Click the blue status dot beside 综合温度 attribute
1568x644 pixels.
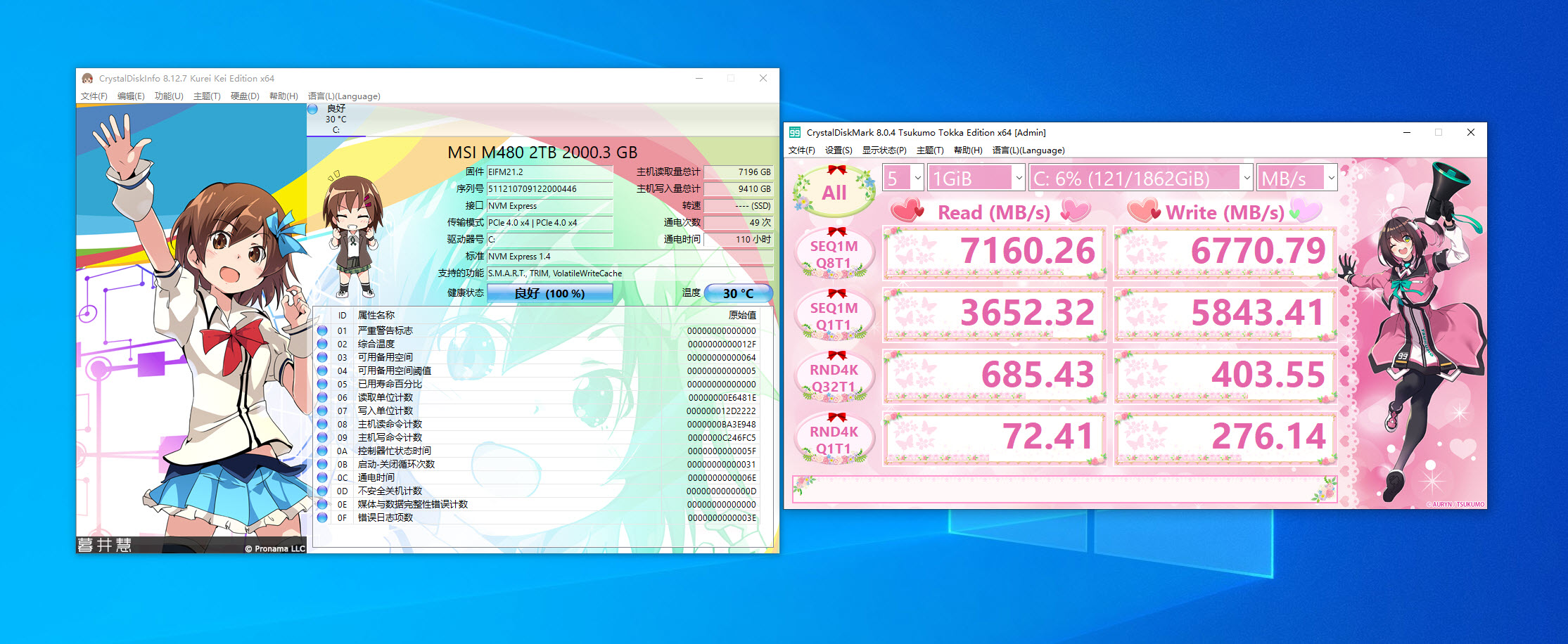(x=323, y=344)
